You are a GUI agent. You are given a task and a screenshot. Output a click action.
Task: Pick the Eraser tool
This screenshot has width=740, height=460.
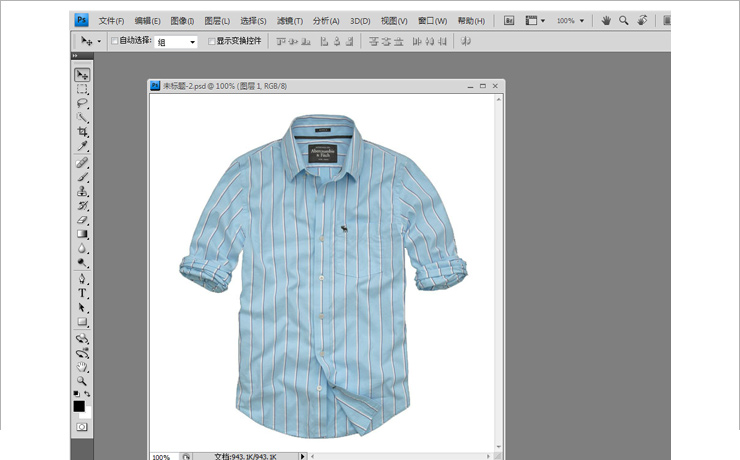click(82, 219)
